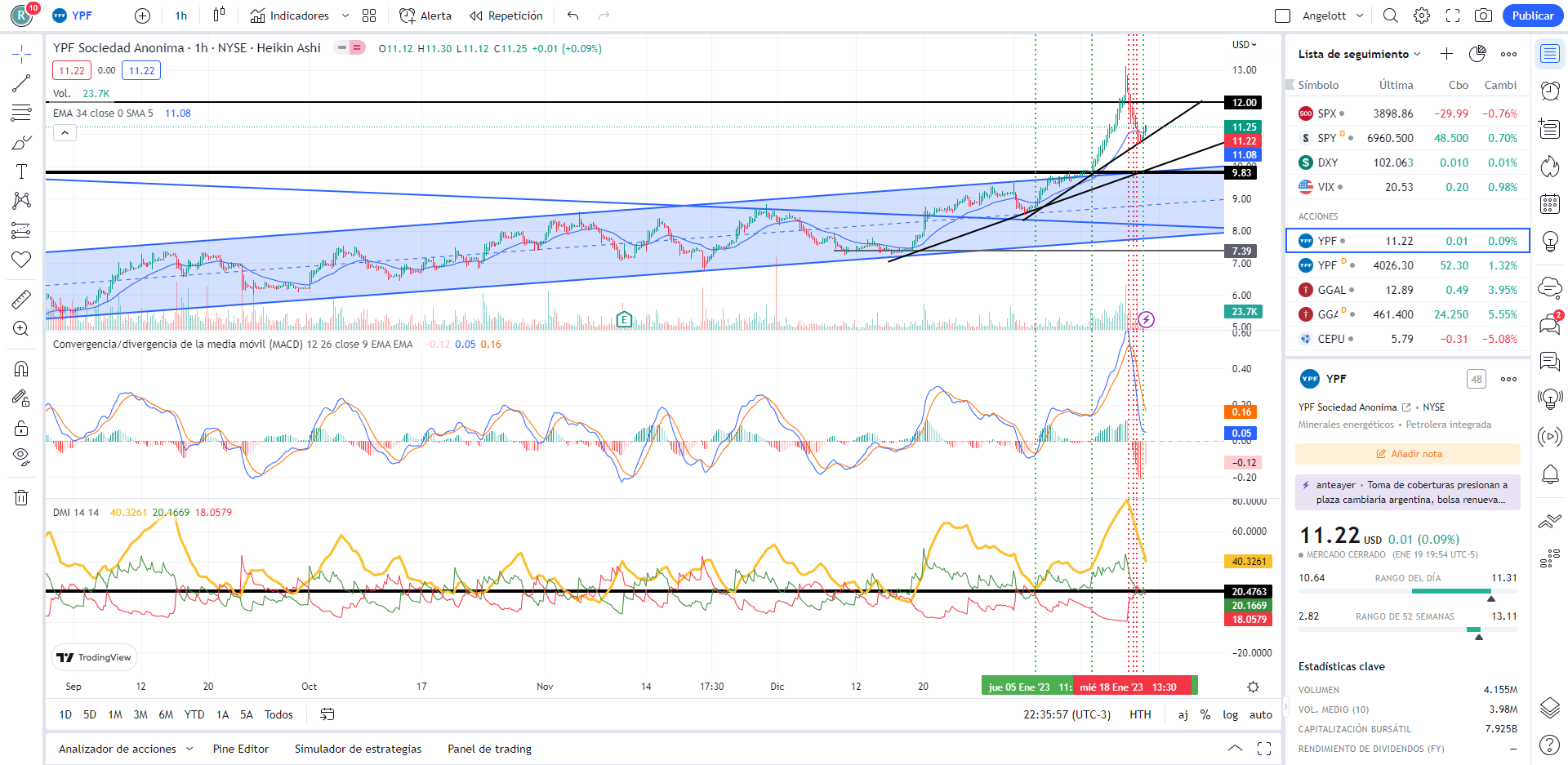Delete drawings with the trash icon
This screenshot has width=1568, height=765.
pos(21,497)
